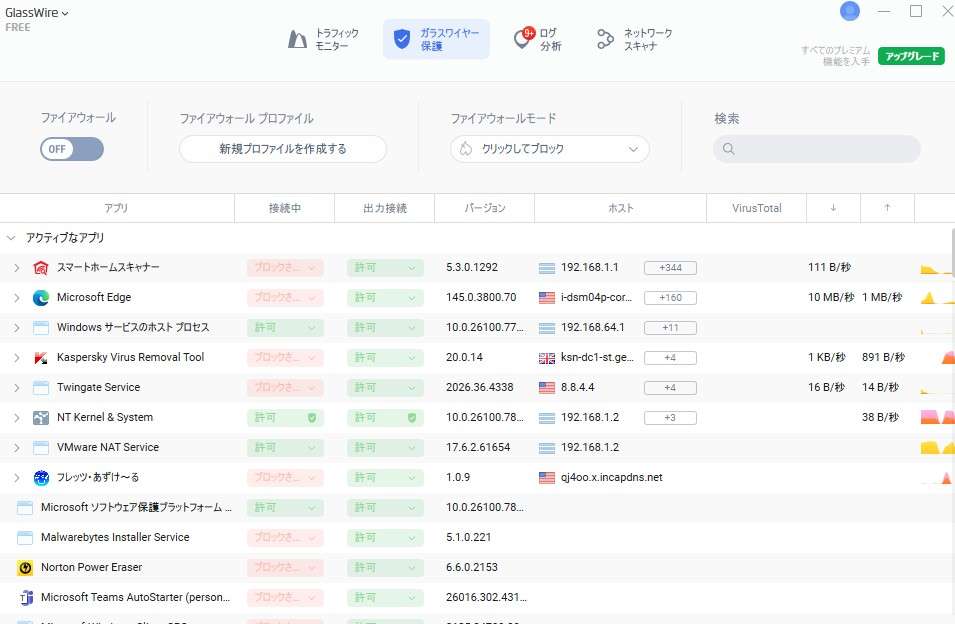The height and width of the screenshot is (624, 955).
Task: Turn the ファイアウォール switch ON
Action: pyautogui.click(x=71, y=147)
